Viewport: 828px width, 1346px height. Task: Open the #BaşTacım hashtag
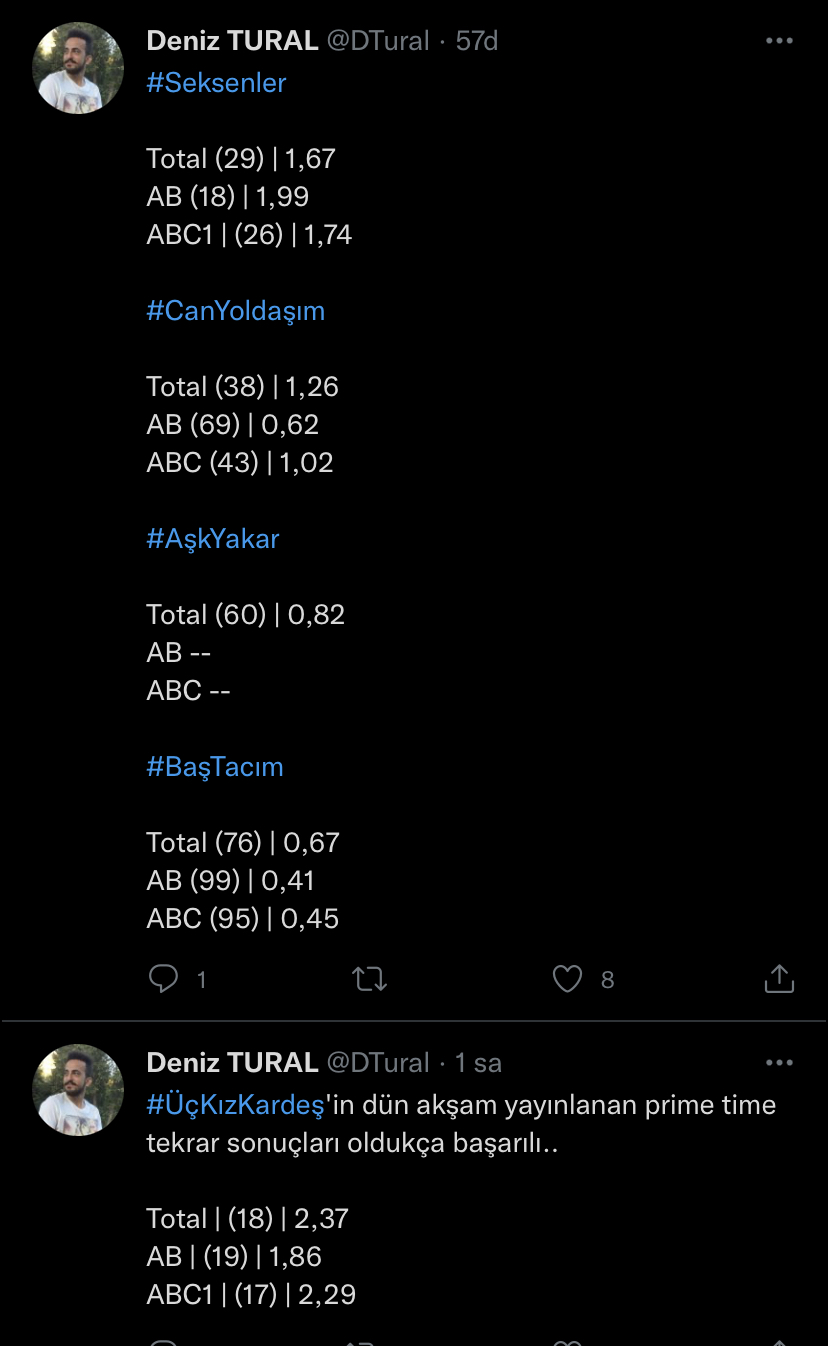coord(215,767)
